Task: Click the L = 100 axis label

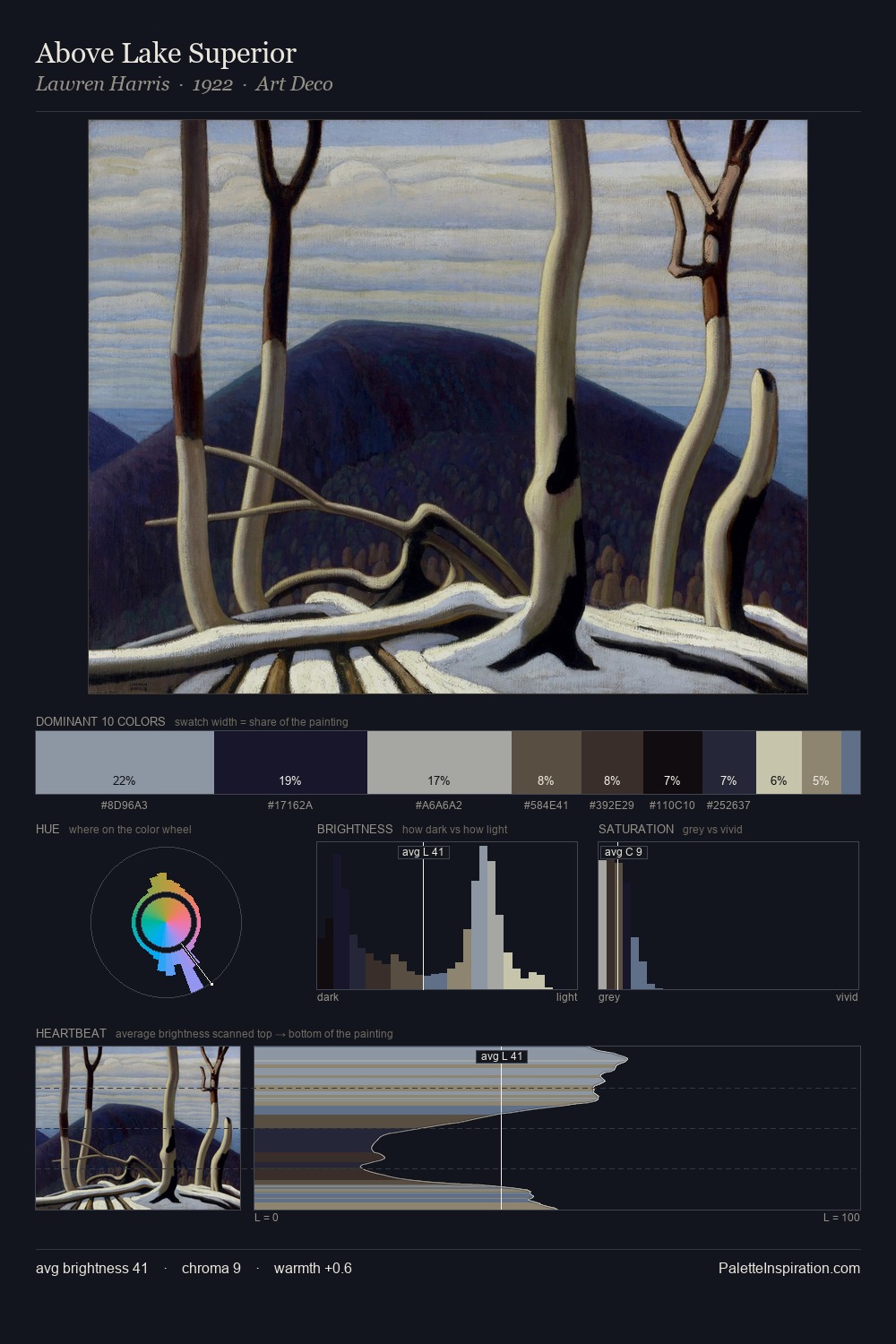Action: coord(841,1218)
